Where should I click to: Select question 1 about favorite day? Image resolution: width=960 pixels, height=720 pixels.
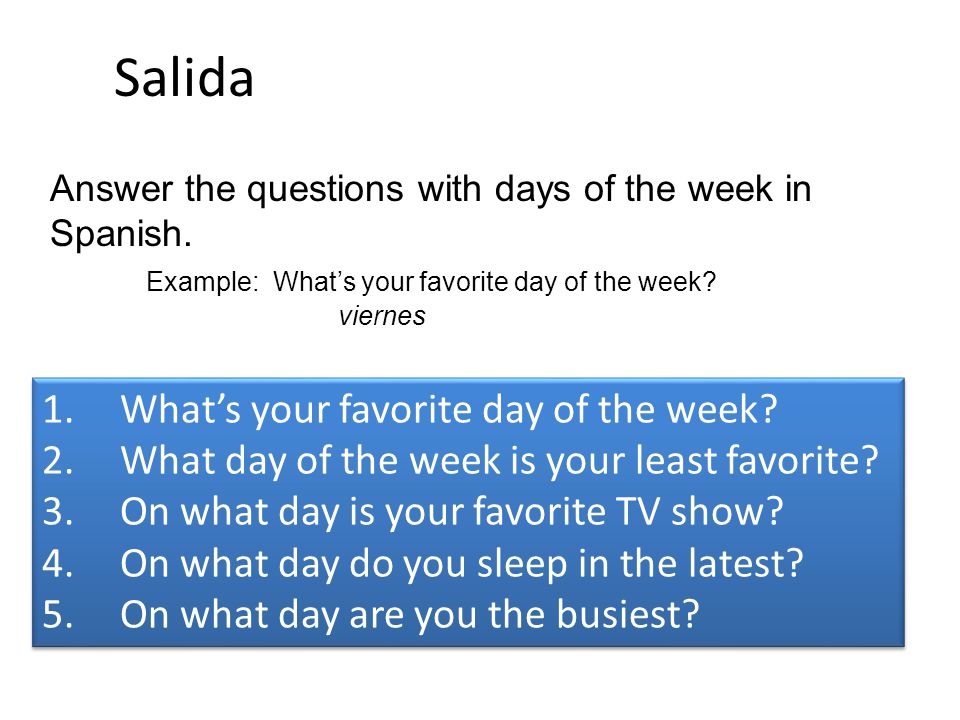pyautogui.click(x=449, y=409)
